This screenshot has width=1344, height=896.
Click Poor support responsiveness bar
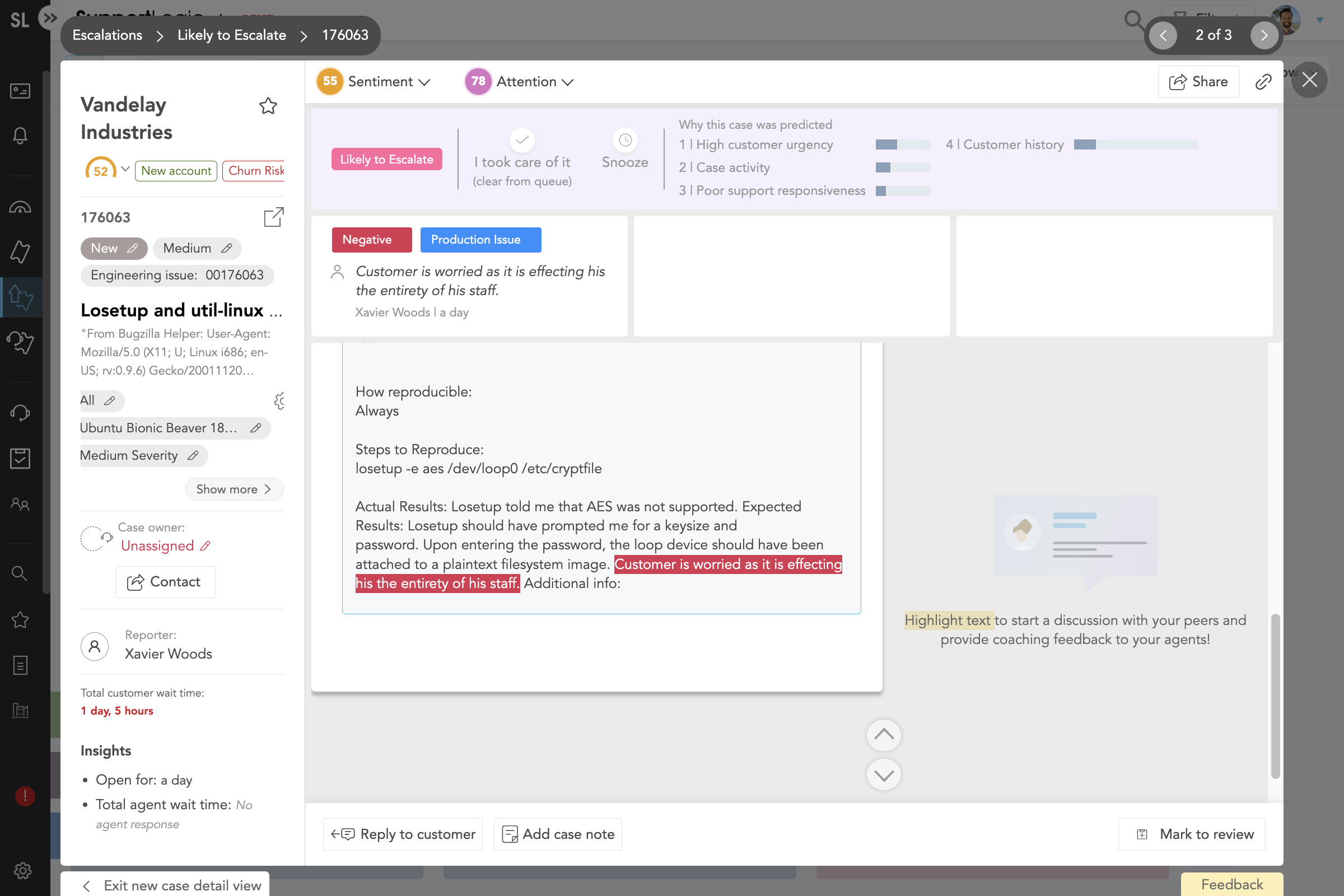[903, 191]
